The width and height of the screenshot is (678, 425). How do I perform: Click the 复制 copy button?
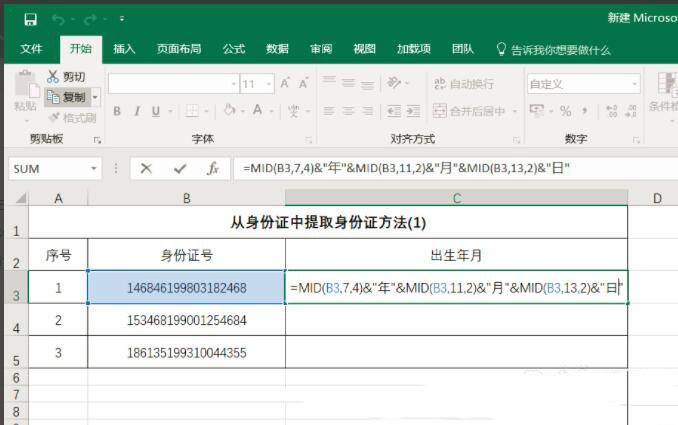[x=67, y=97]
